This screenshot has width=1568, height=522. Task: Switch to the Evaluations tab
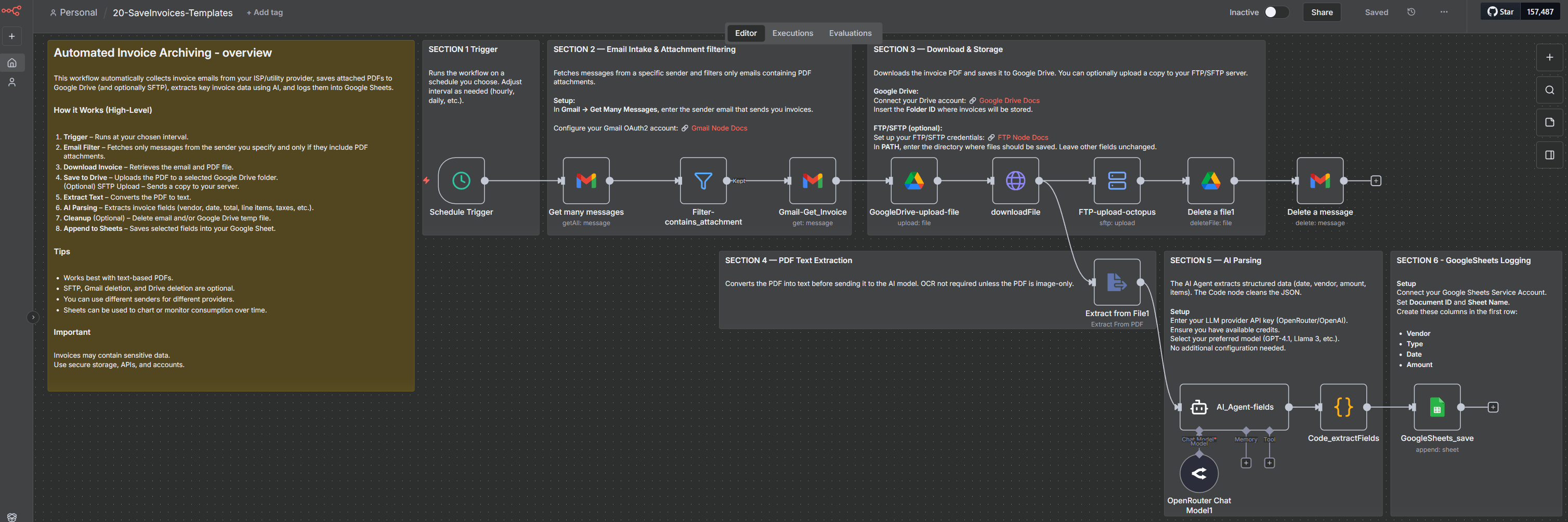[850, 33]
